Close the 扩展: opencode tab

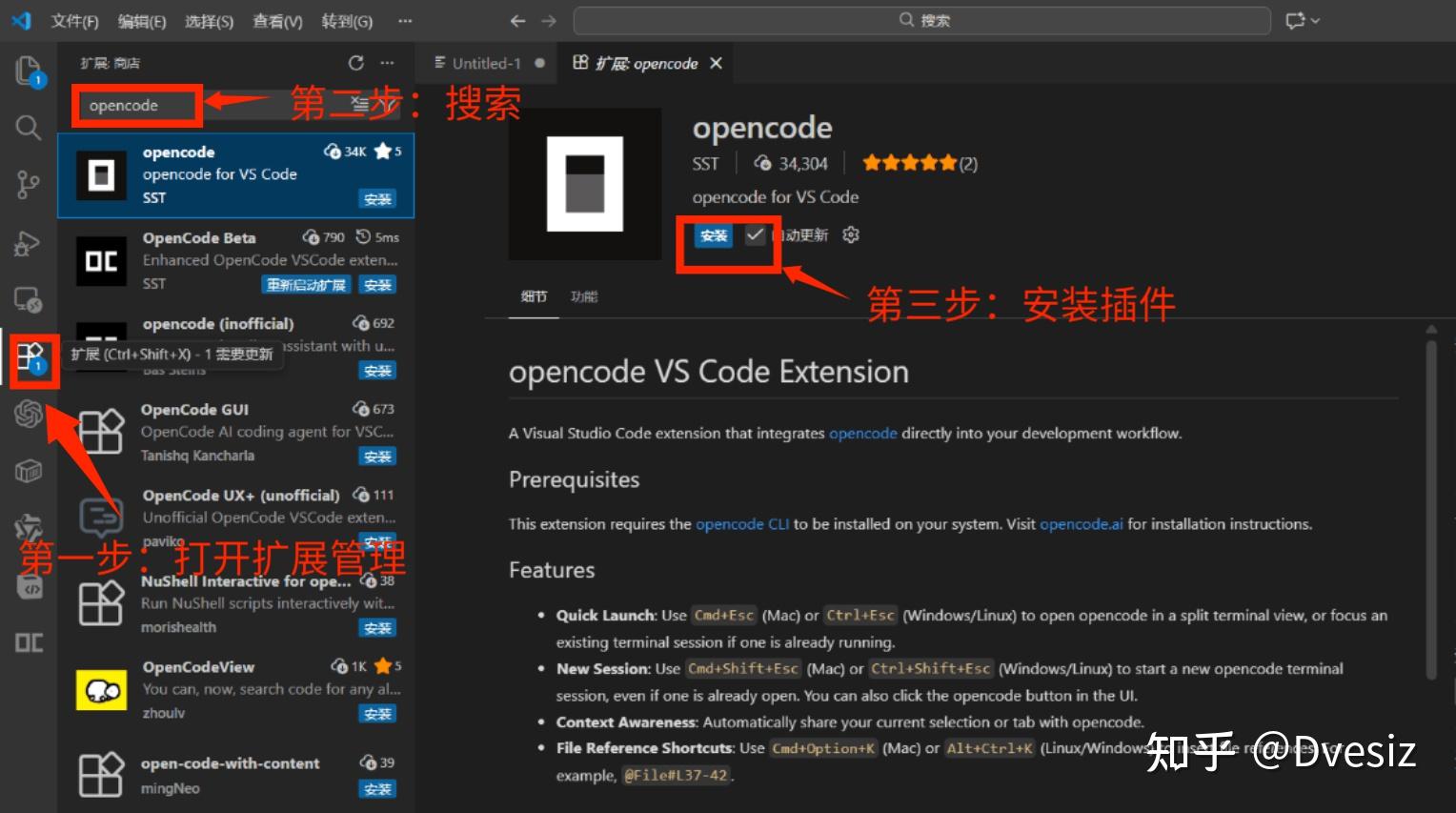[716, 63]
